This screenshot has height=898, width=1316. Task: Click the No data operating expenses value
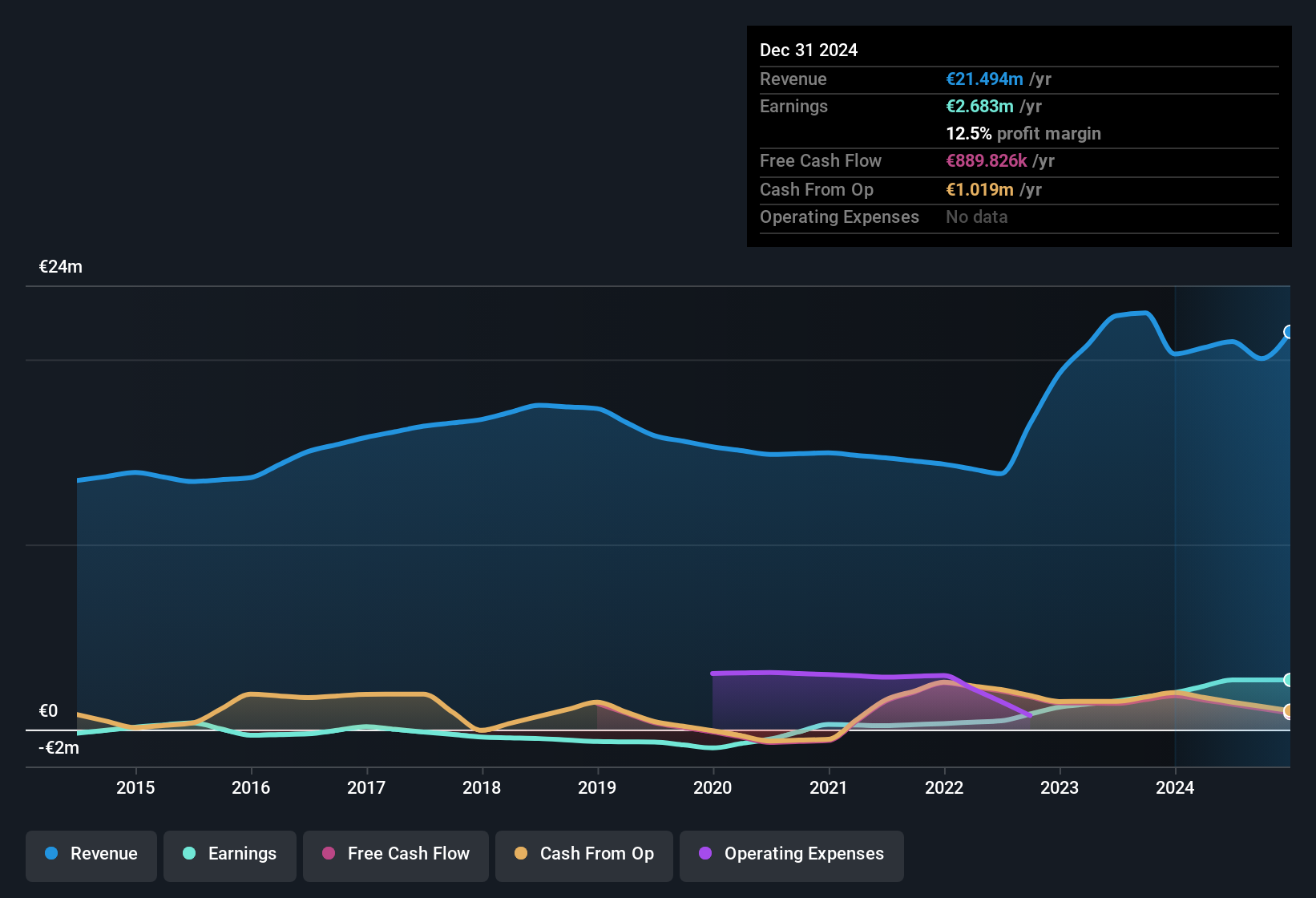tap(977, 217)
